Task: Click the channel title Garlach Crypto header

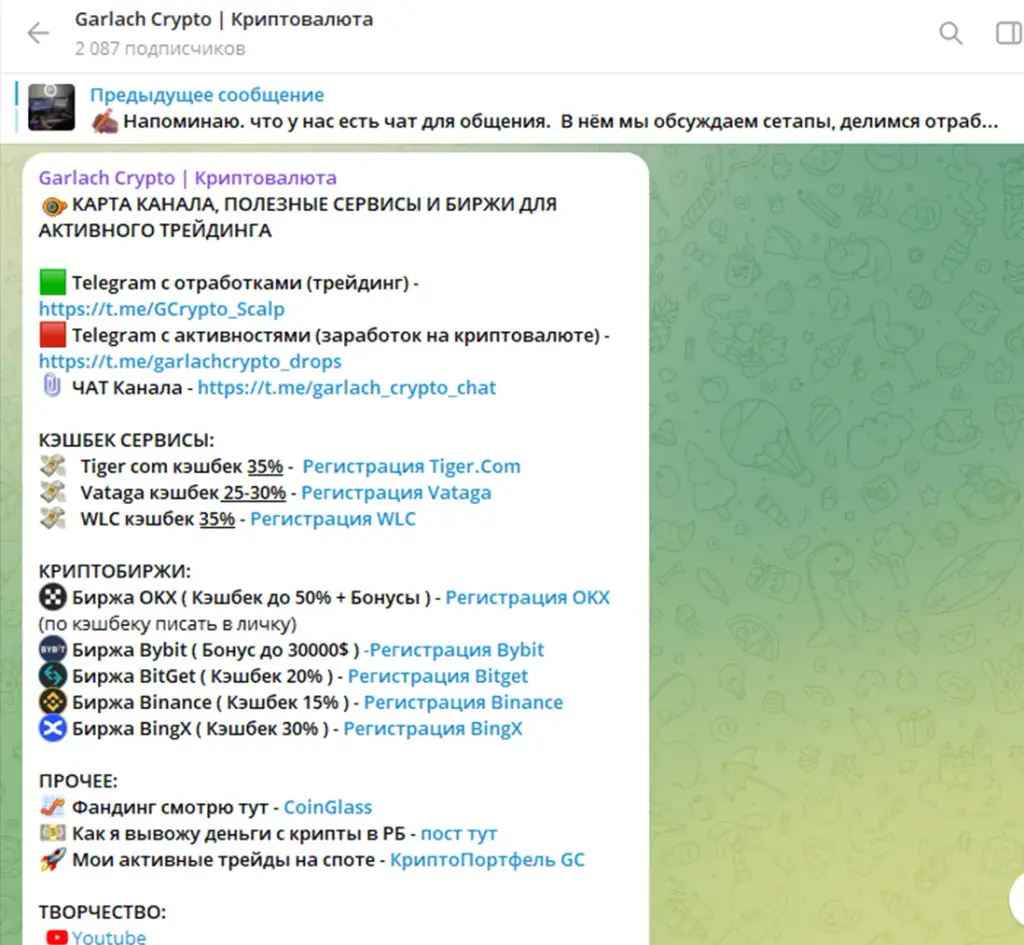Action: tap(224, 20)
